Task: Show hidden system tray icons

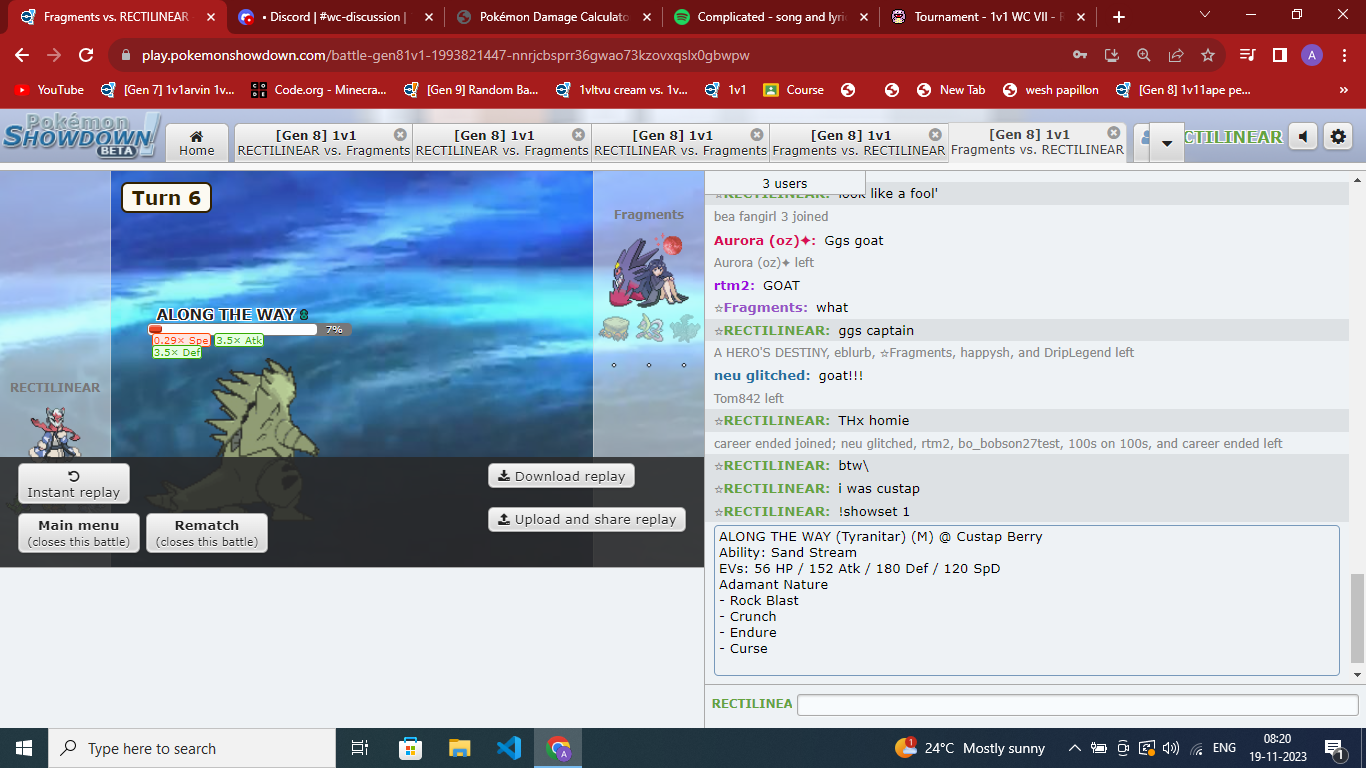Action: [1074, 748]
